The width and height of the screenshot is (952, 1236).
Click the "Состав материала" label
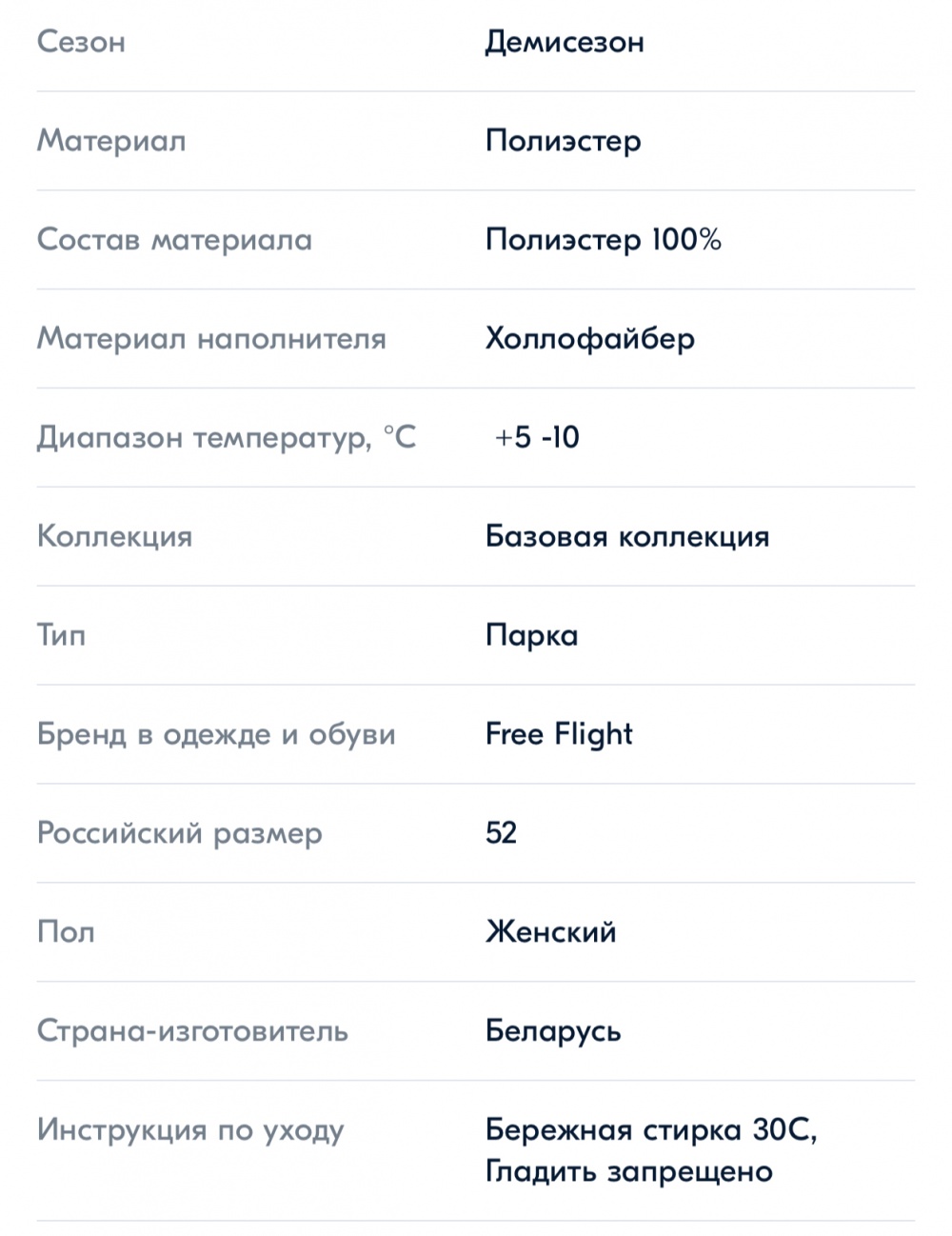(x=174, y=240)
